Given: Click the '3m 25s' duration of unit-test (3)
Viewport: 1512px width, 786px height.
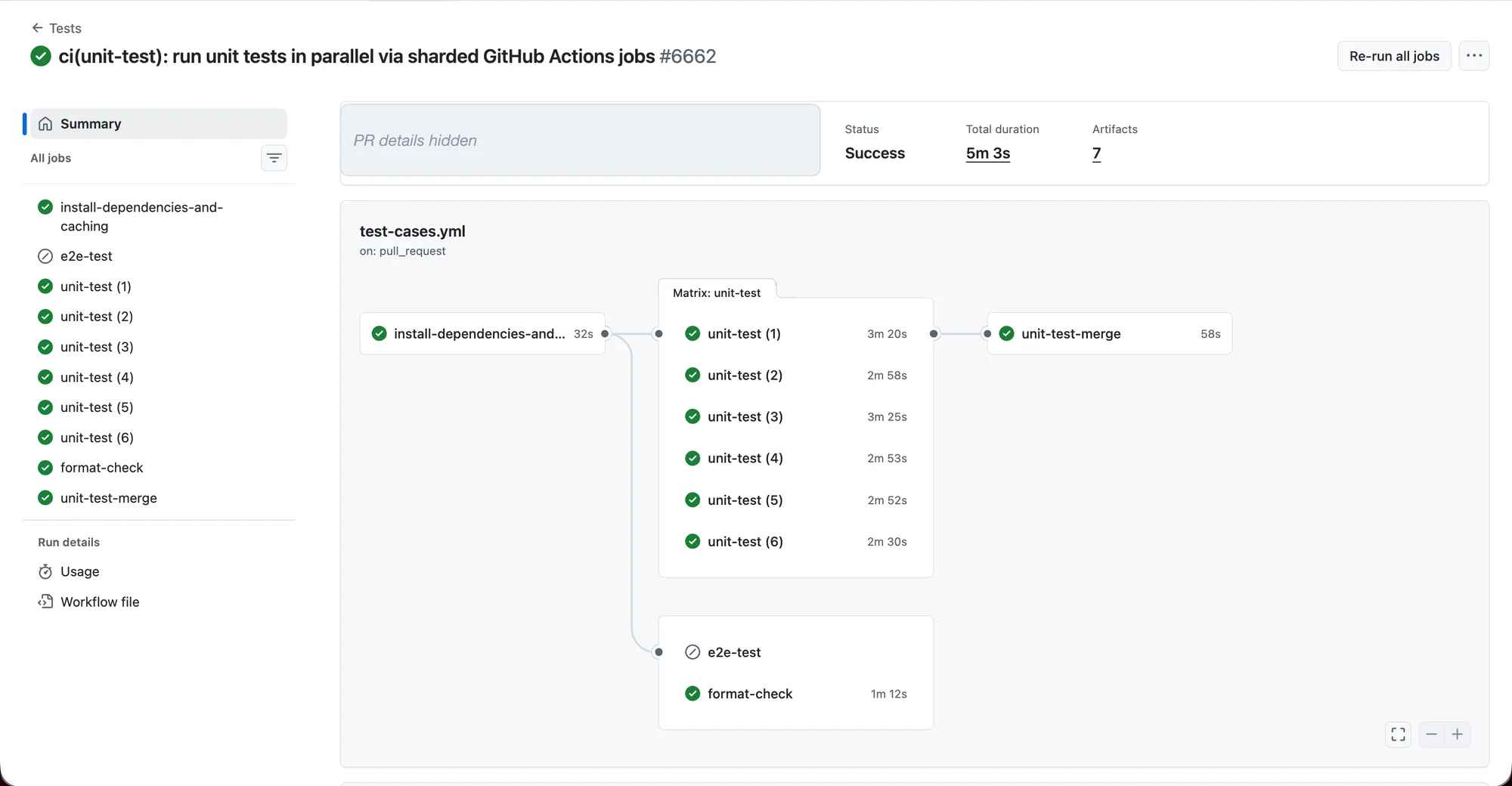Looking at the screenshot, I should click(887, 416).
